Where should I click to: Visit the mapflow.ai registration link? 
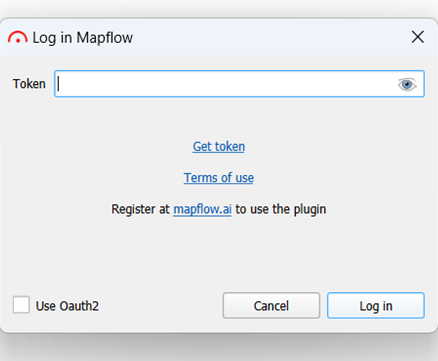202,209
